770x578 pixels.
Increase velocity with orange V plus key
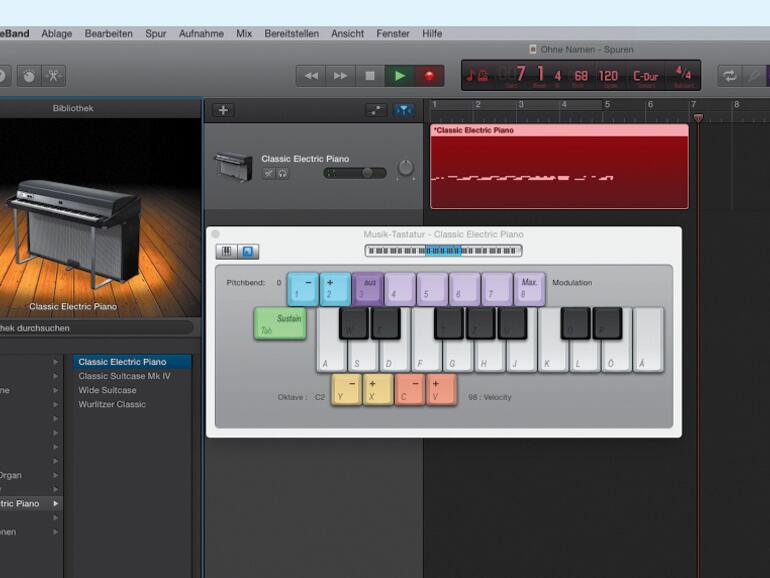point(441,389)
